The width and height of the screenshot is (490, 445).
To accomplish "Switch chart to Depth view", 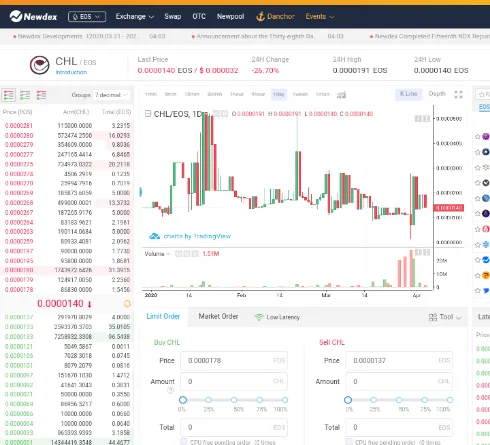I will tap(437, 94).
